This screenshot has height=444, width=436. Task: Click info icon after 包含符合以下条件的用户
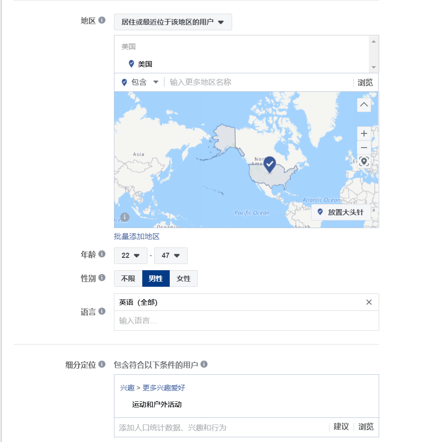click(204, 364)
